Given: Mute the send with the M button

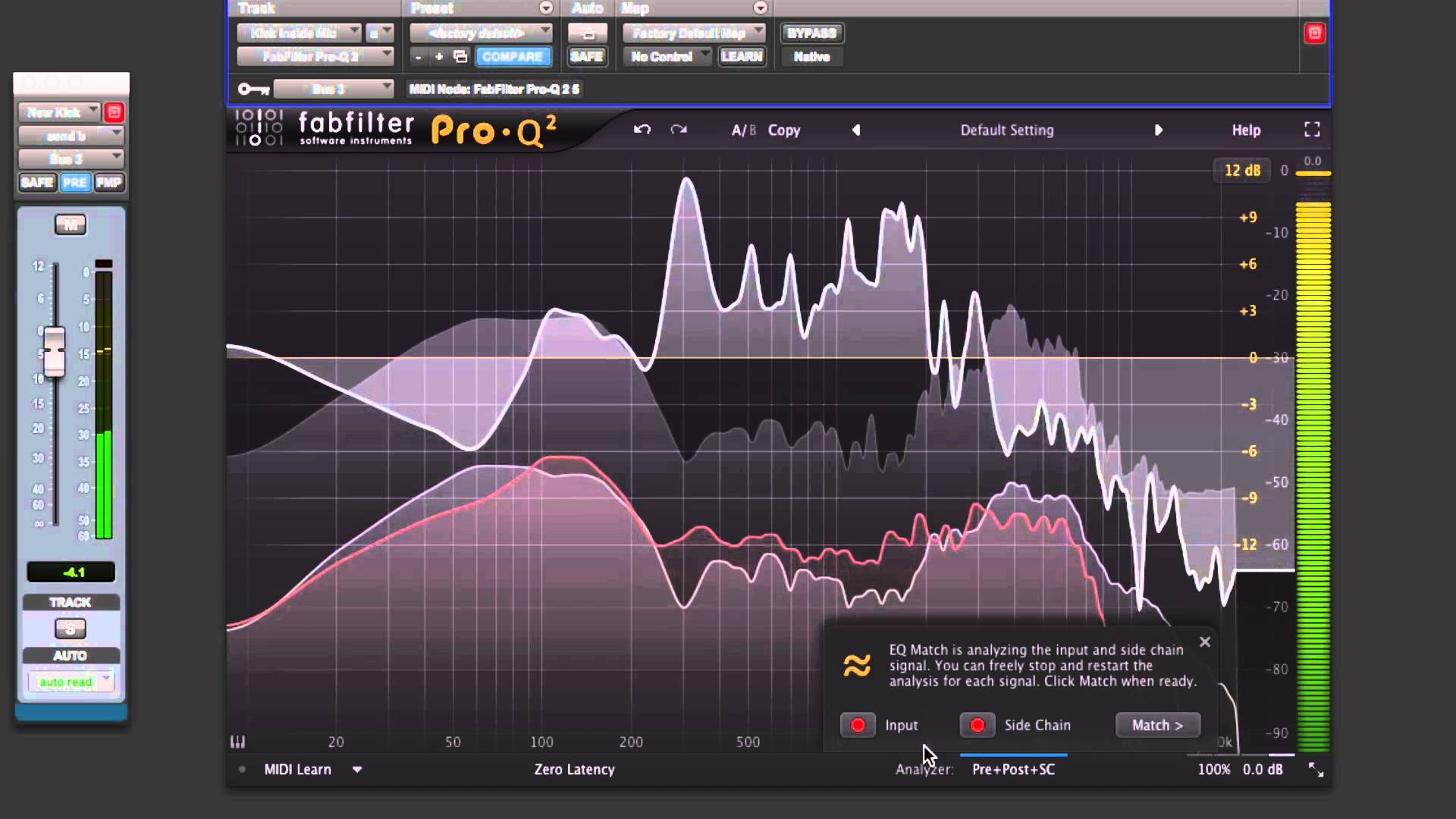Looking at the screenshot, I should pos(71,224).
